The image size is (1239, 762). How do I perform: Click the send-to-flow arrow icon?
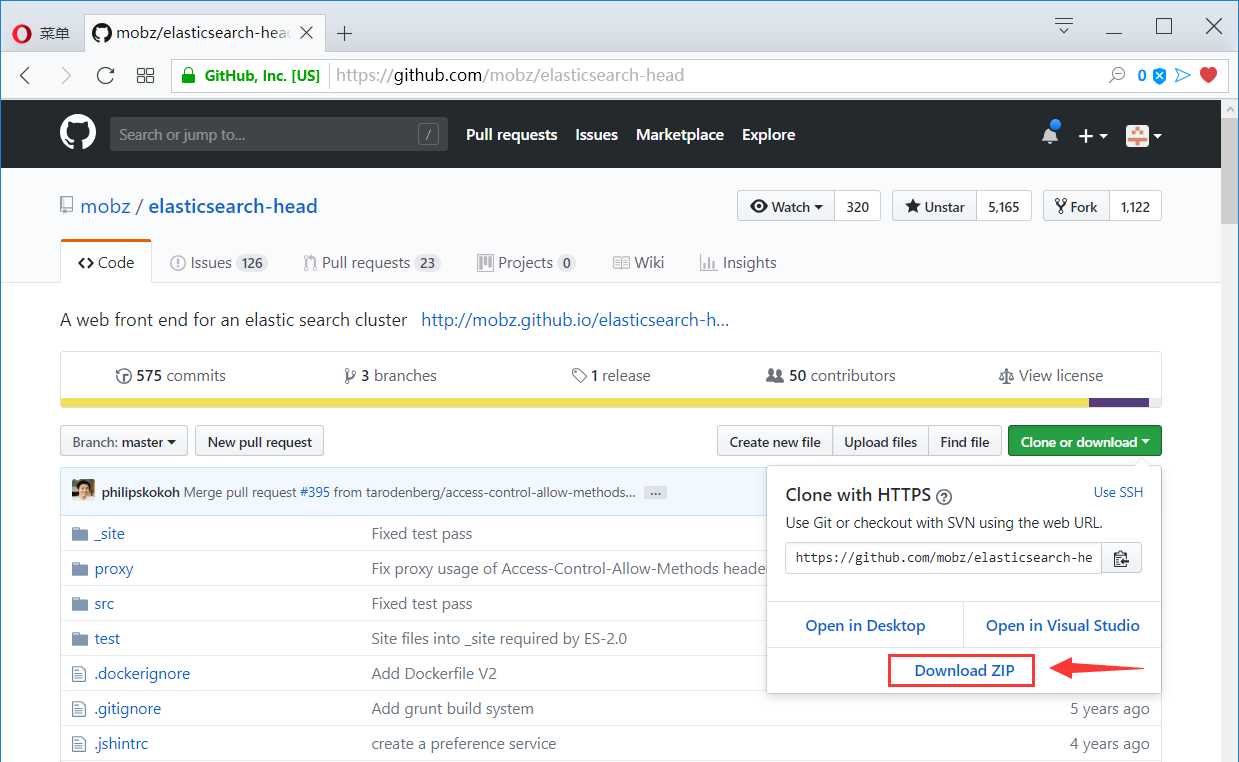click(1183, 75)
